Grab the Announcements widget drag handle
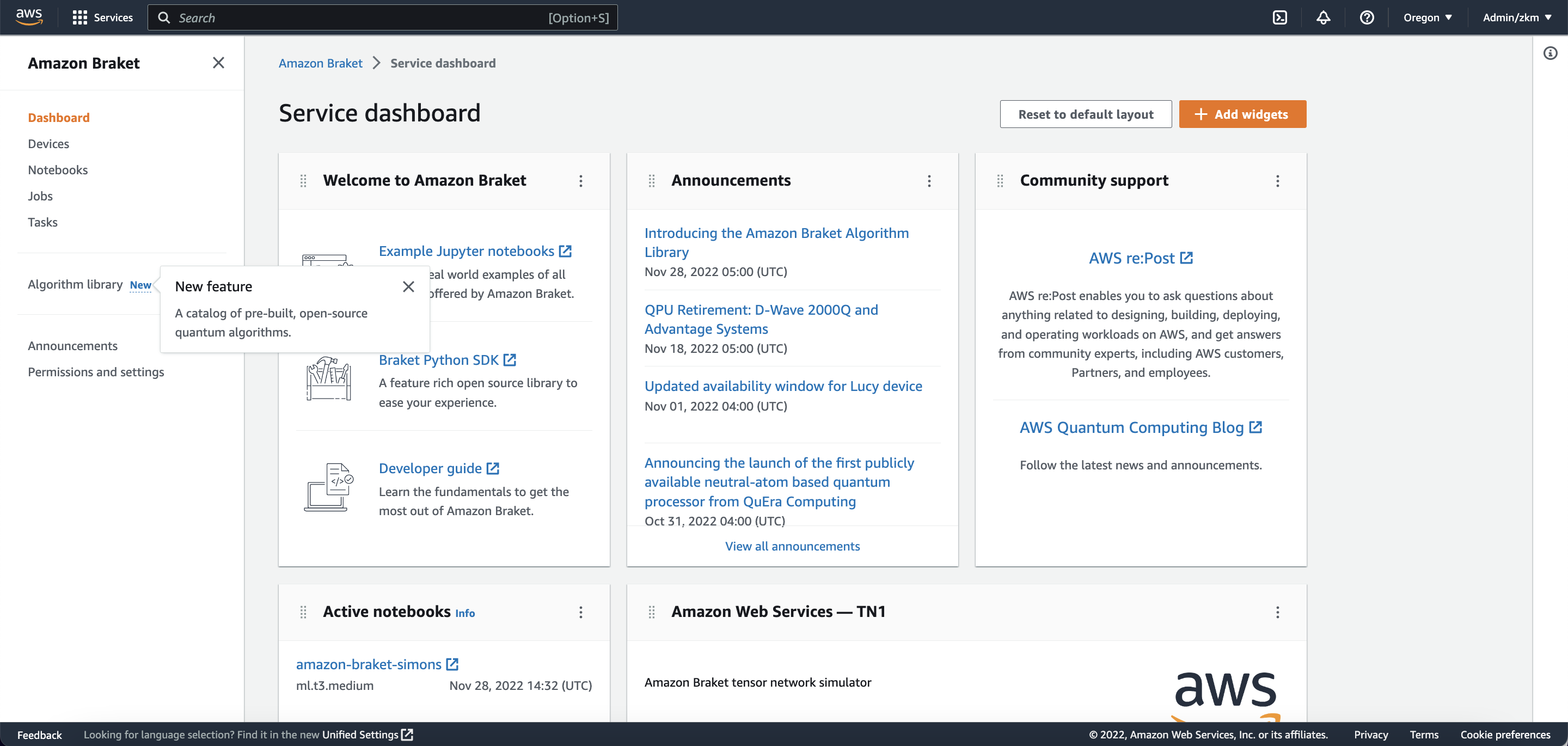 tap(651, 181)
